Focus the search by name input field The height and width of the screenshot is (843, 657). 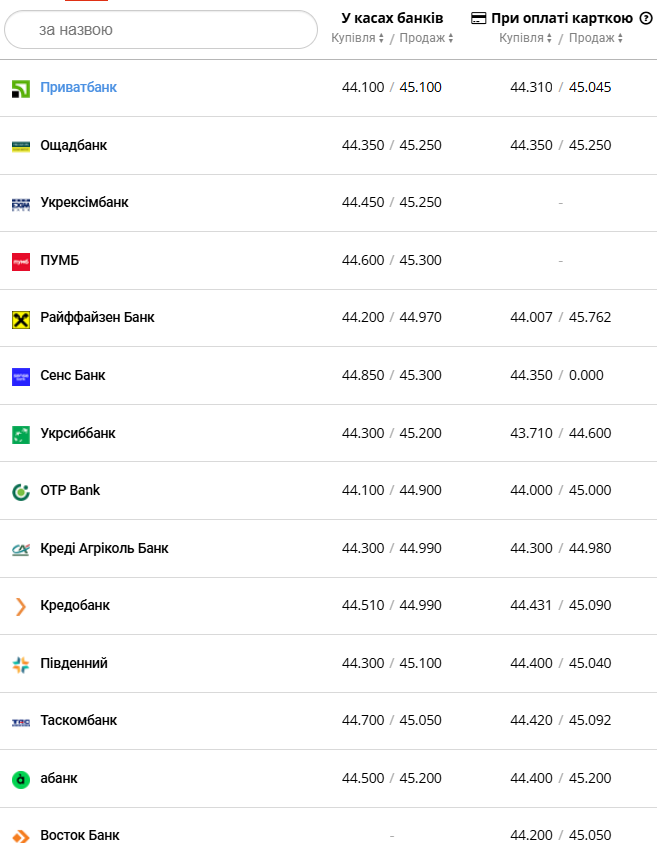pyautogui.click(x=160, y=30)
